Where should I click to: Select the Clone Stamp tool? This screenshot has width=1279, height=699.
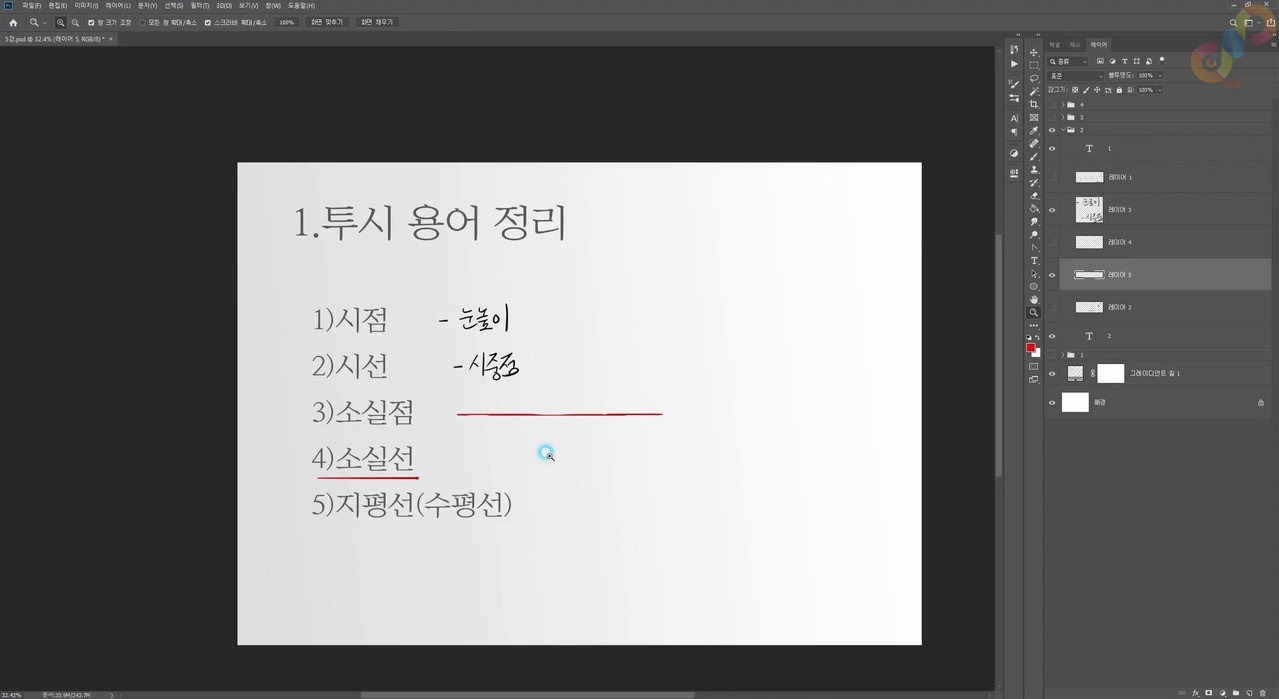pos(1034,169)
